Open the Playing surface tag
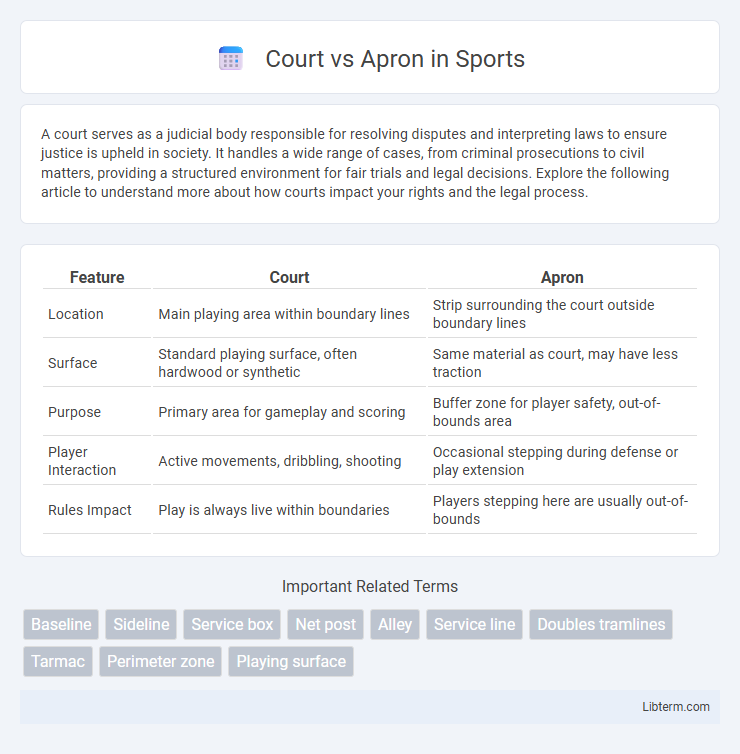The width and height of the screenshot is (740, 754). point(291,661)
